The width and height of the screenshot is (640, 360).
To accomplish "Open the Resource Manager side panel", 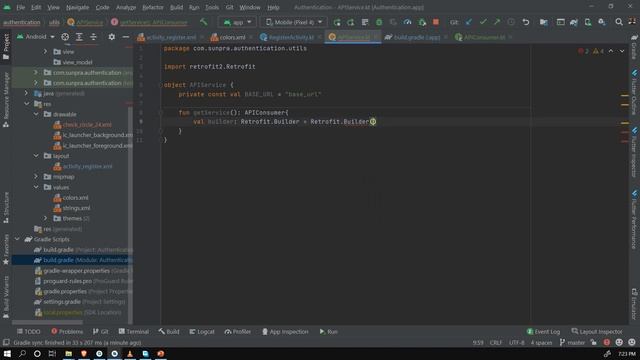I will pyautogui.click(x=6, y=100).
